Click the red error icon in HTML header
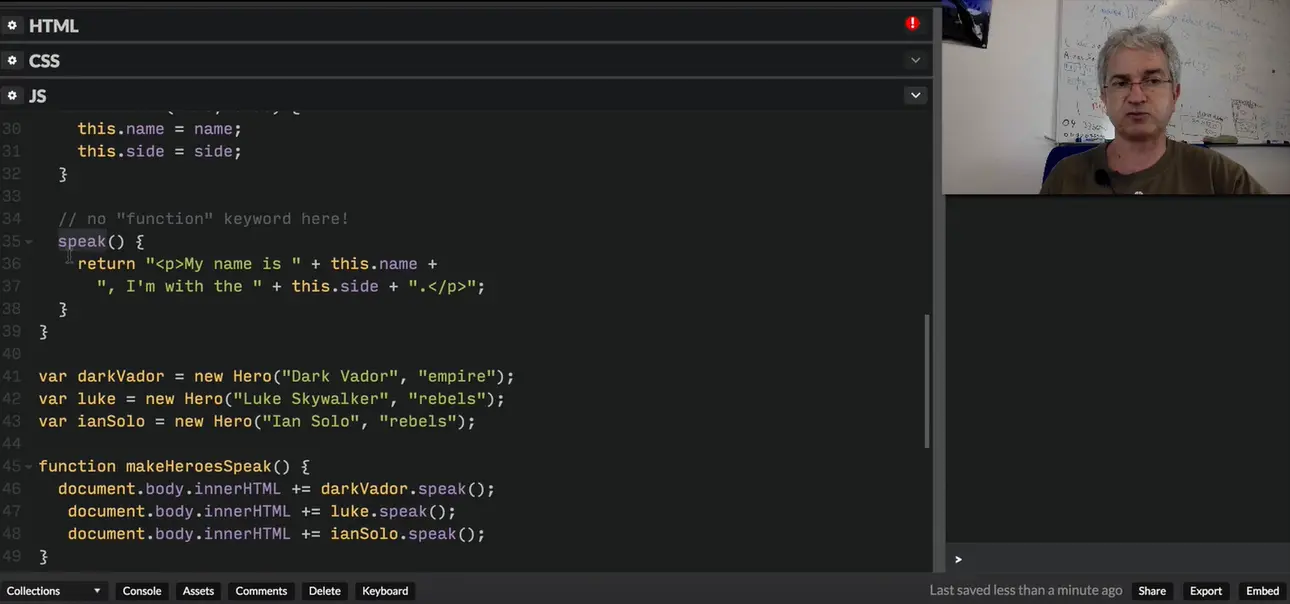Image resolution: width=1290 pixels, height=604 pixels. (912, 23)
